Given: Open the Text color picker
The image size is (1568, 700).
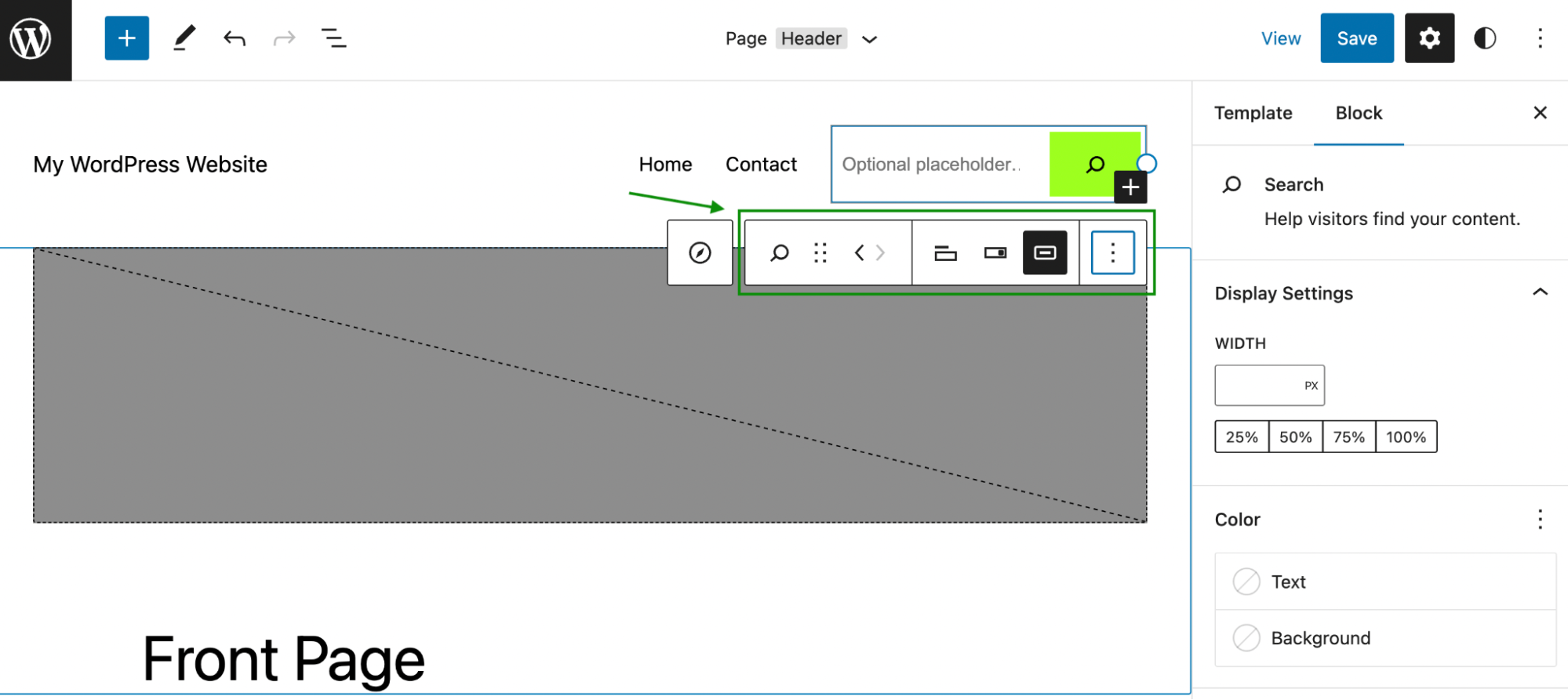Looking at the screenshot, I should 1385,582.
